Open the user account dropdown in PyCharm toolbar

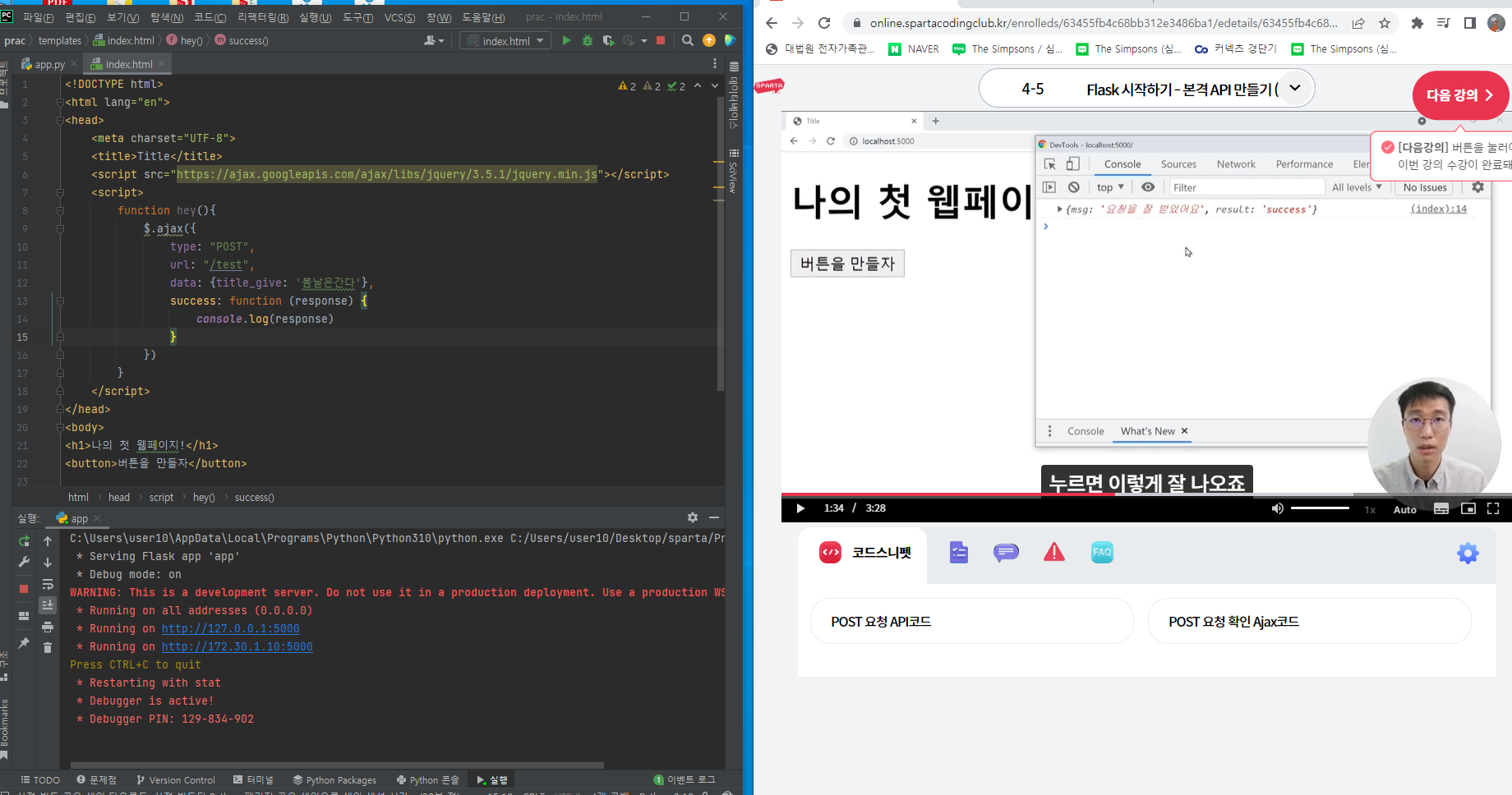click(434, 40)
